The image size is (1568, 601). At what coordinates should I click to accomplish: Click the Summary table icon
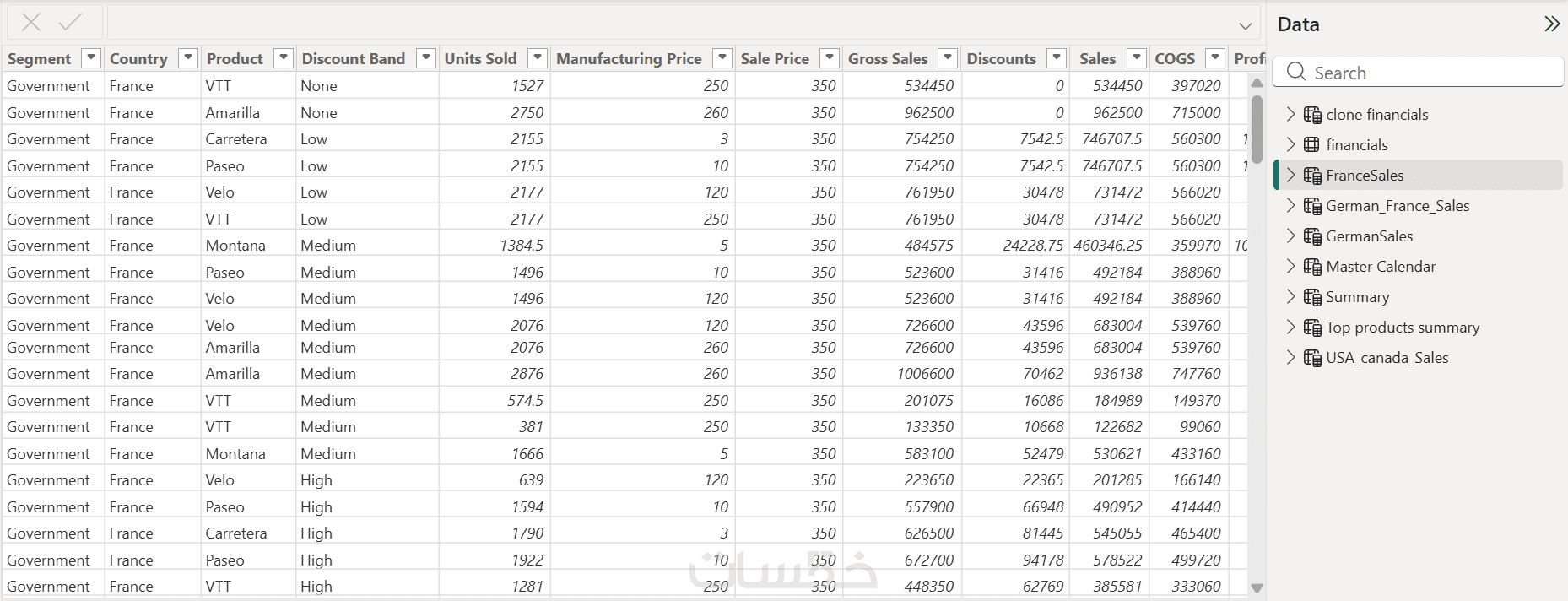[x=1312, y=297]
